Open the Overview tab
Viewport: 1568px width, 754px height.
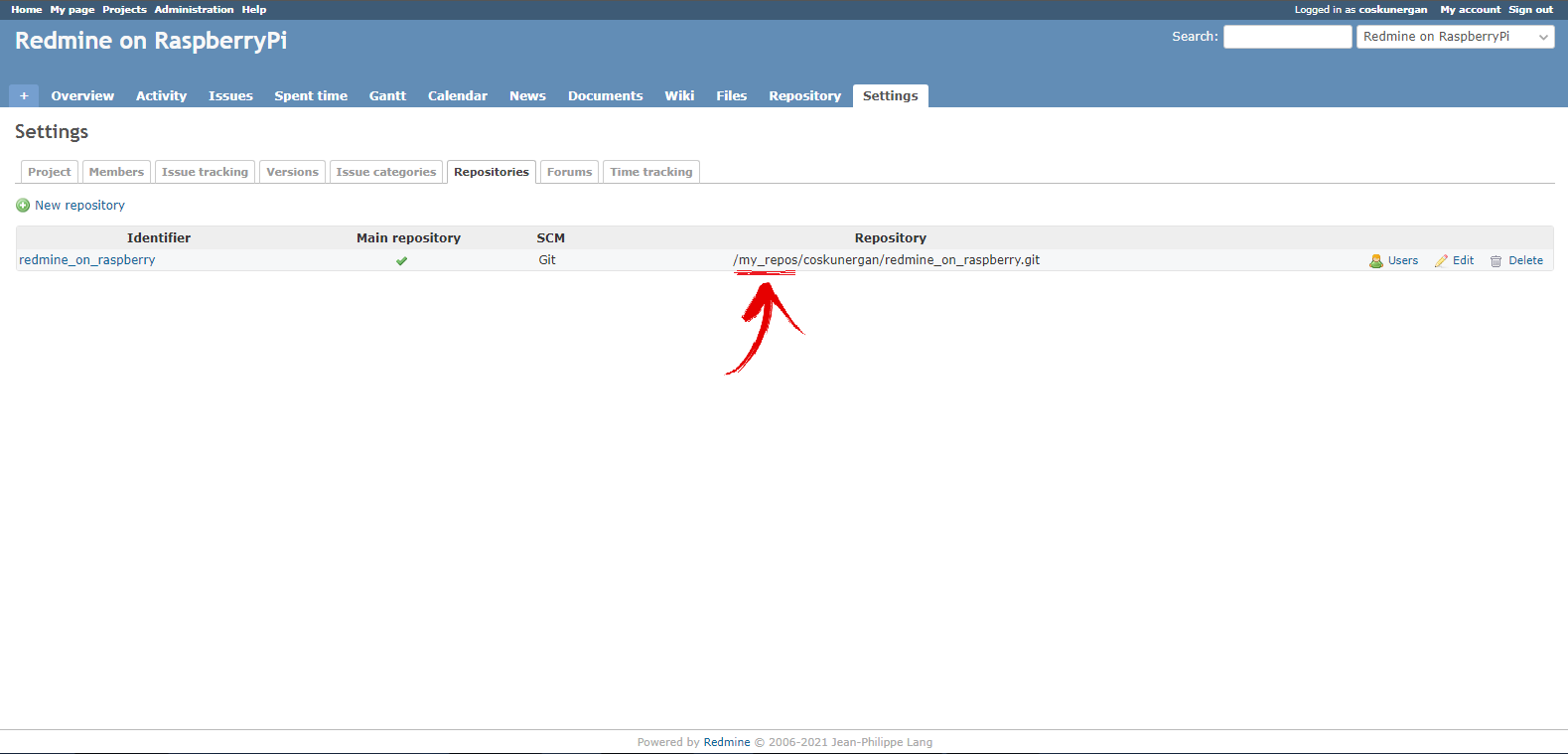pos(82,96)
